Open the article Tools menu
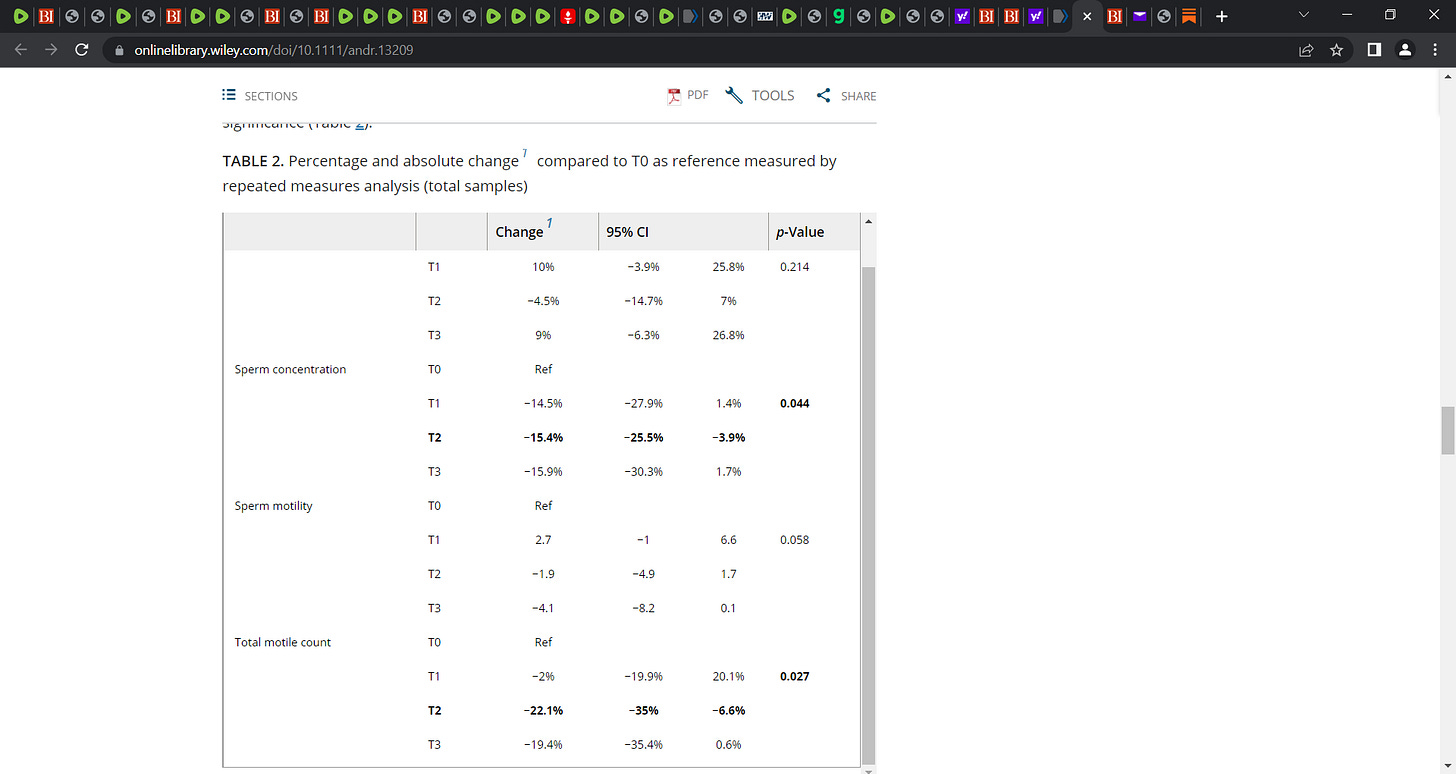The width and height of the screenshot is (1456, 774). 760,95
